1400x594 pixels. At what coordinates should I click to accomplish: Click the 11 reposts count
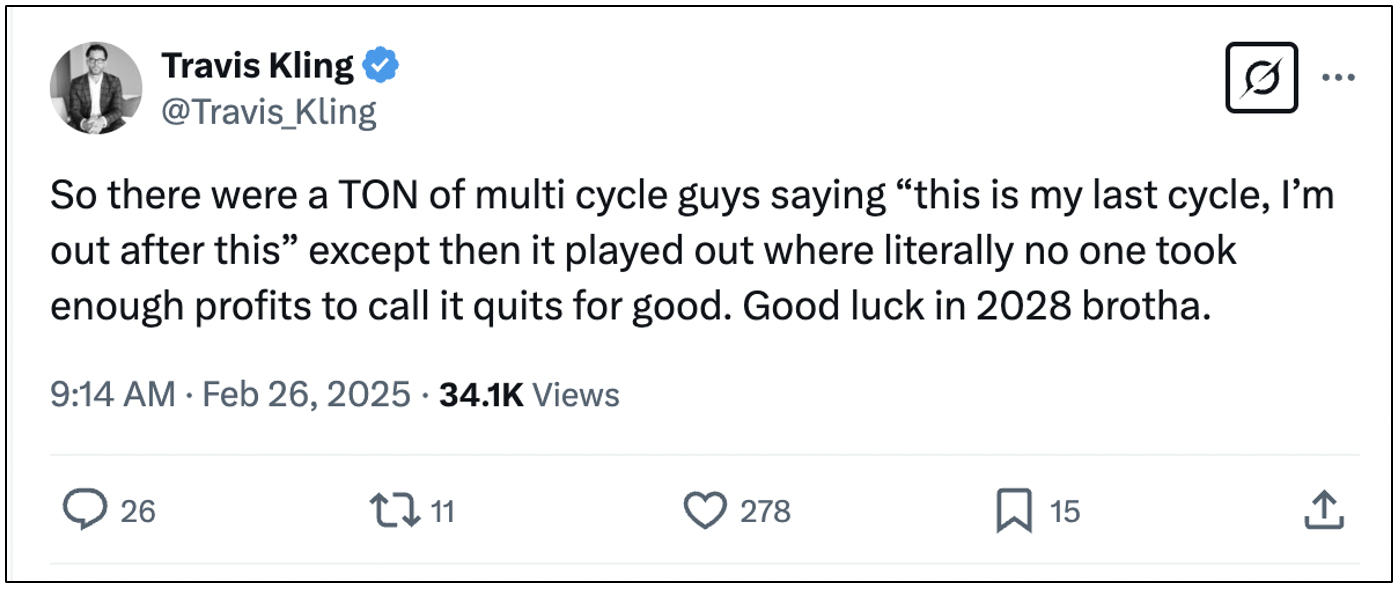click(x=442, y=512)
